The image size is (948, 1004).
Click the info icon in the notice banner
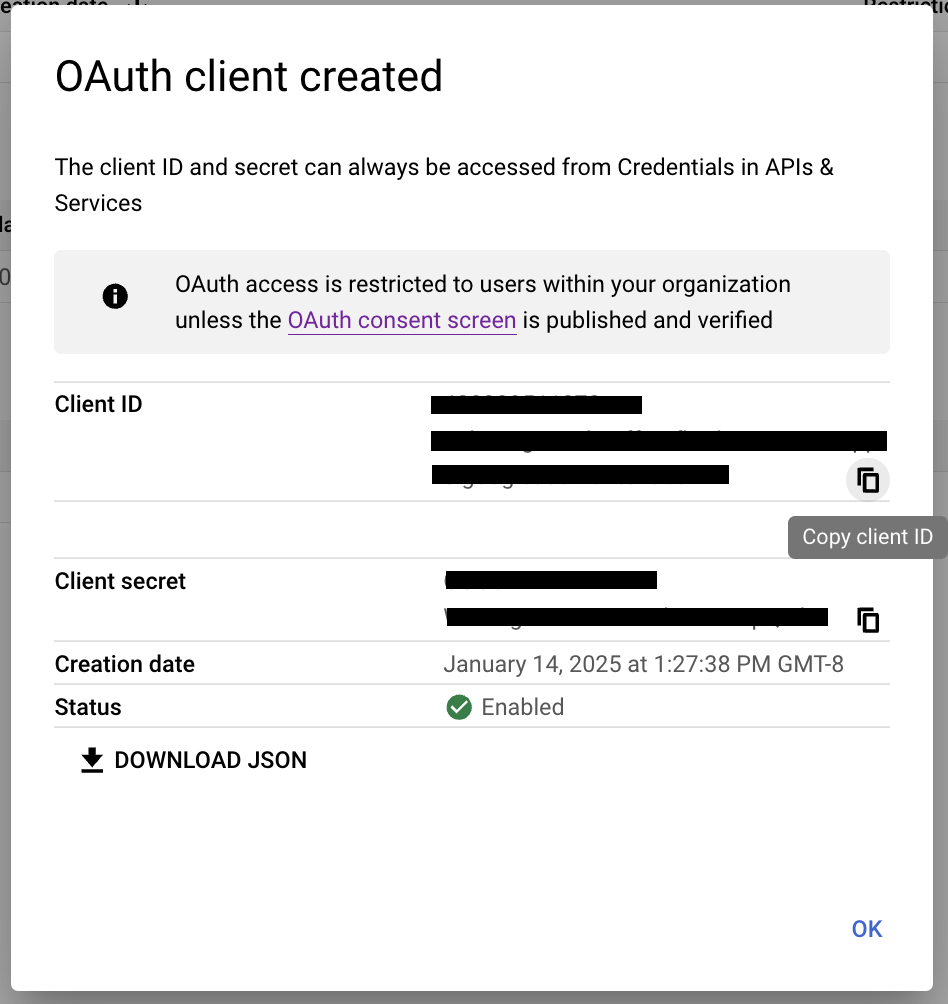click(x=115, y=296)
